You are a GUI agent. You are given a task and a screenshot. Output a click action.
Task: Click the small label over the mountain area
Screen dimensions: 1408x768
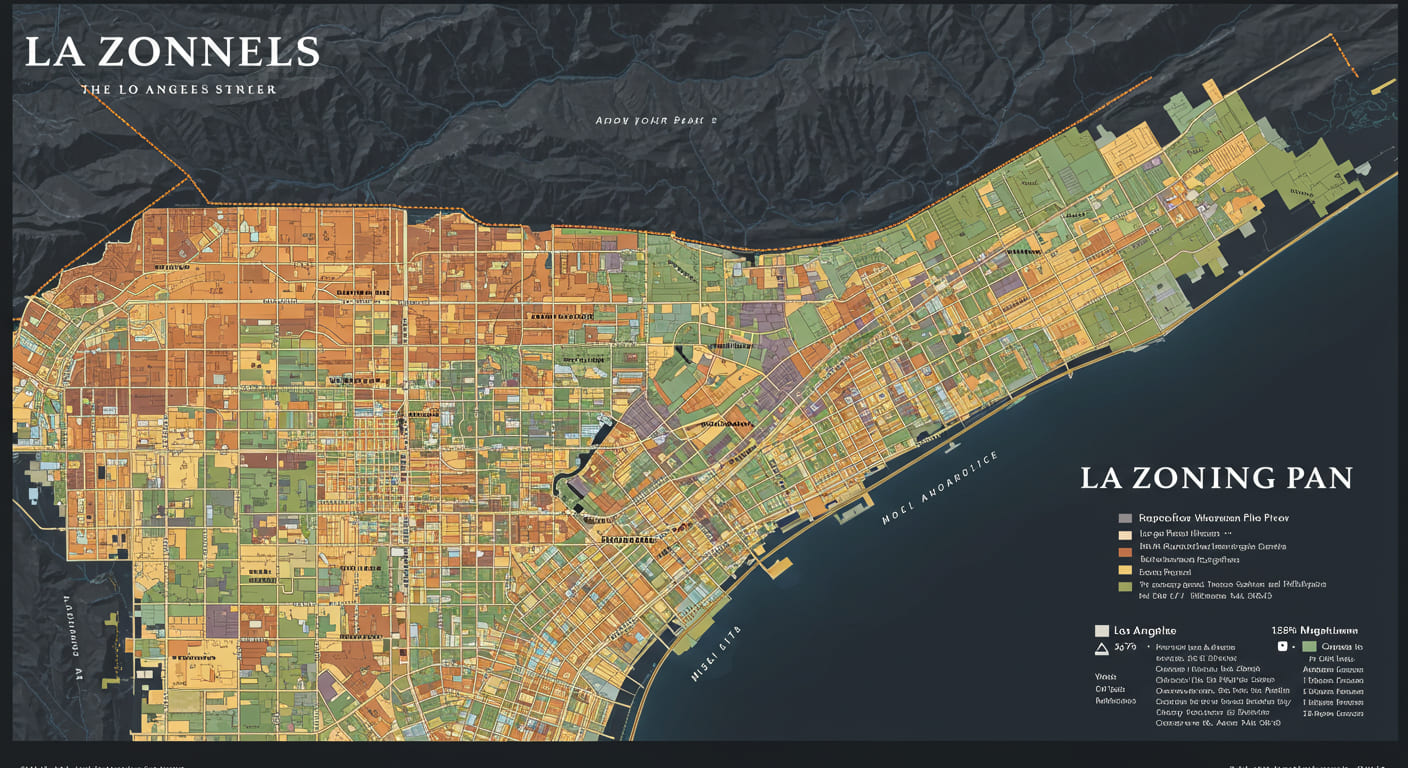coord(656,120)
